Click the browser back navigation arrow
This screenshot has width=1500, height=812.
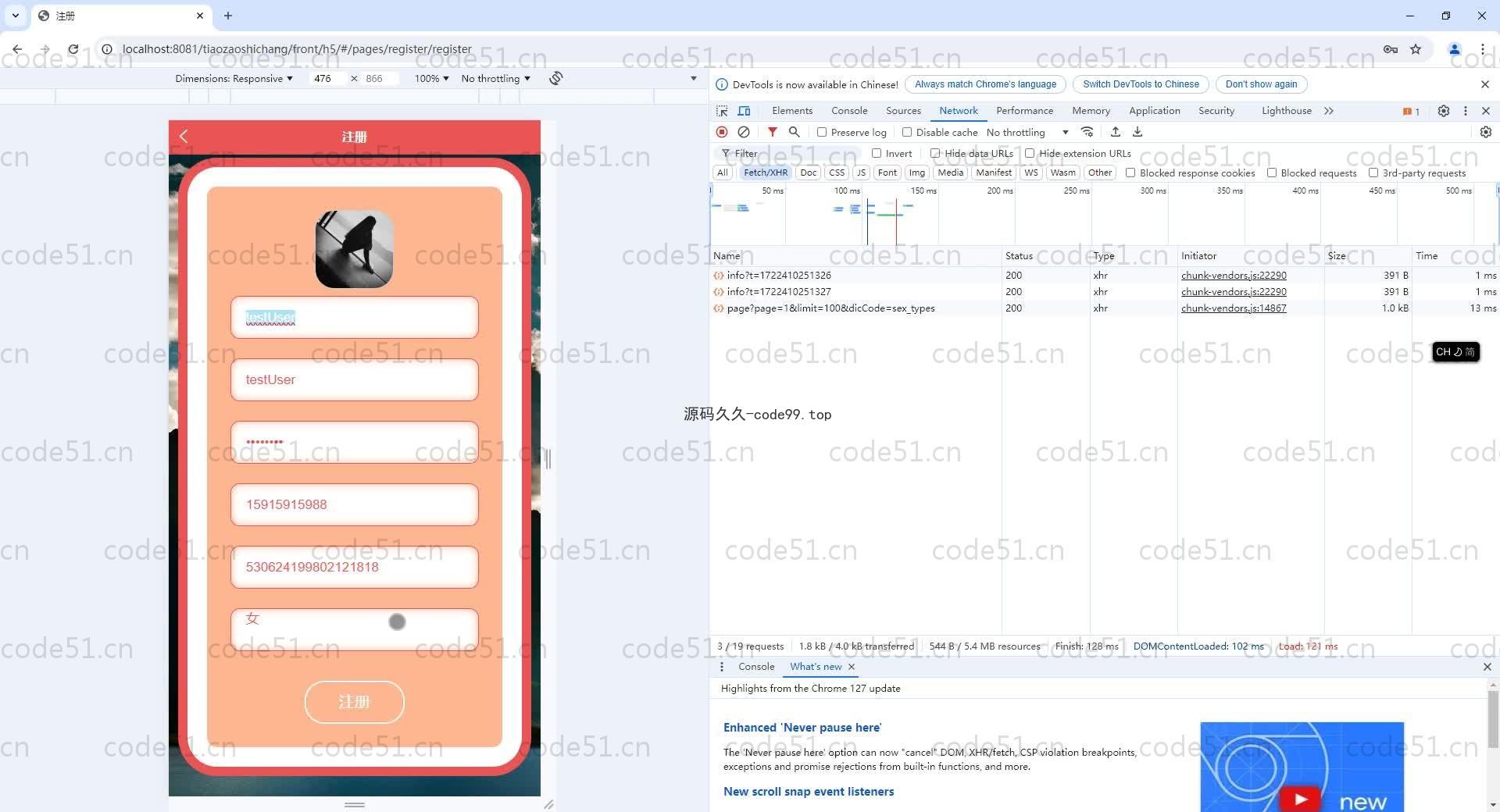click(17, 49)
